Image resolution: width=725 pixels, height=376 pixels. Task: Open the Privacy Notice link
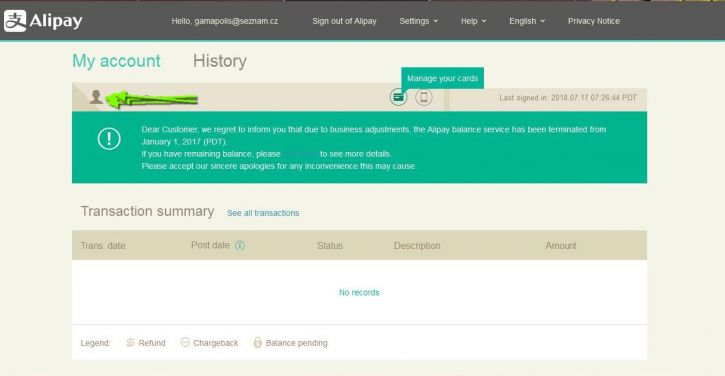coord(594,21)
